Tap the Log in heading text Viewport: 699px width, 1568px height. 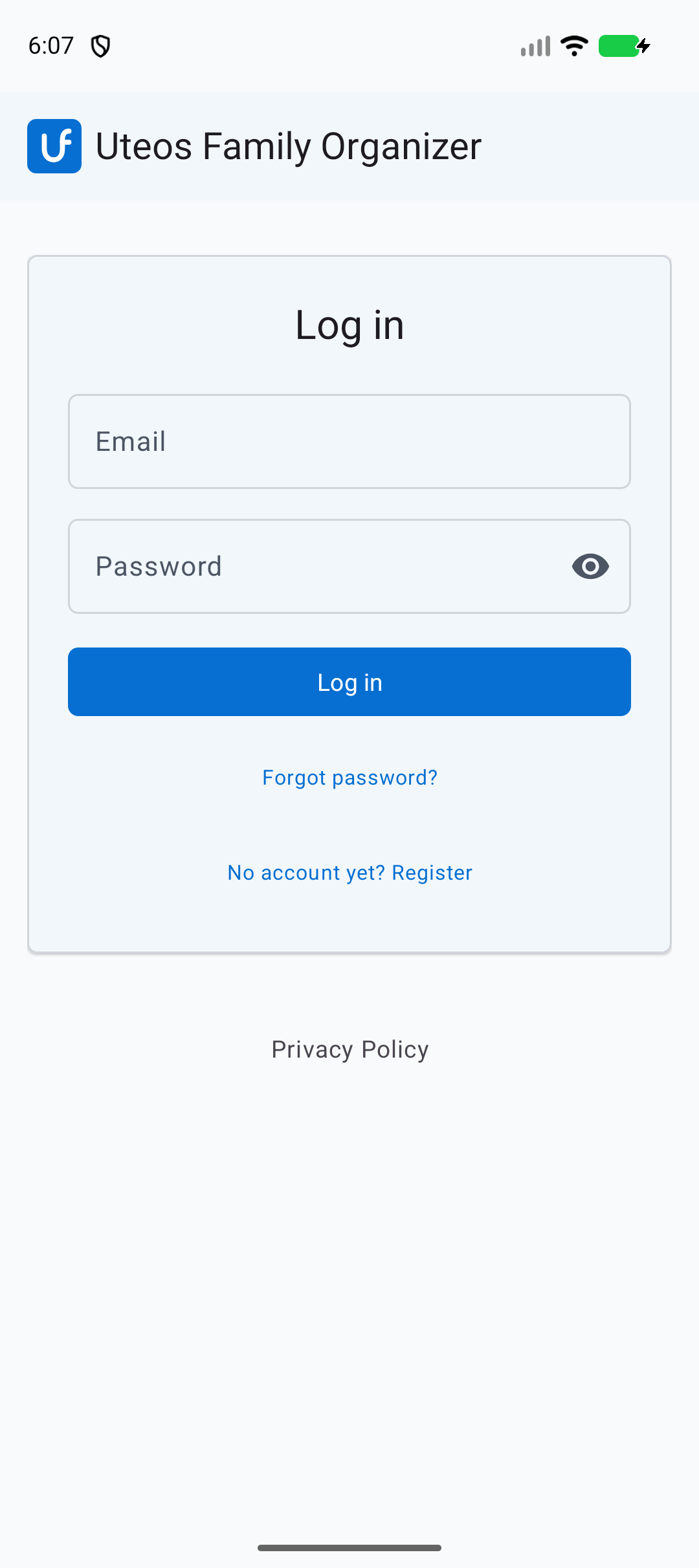pyautogui.click(x=349, y=325)
